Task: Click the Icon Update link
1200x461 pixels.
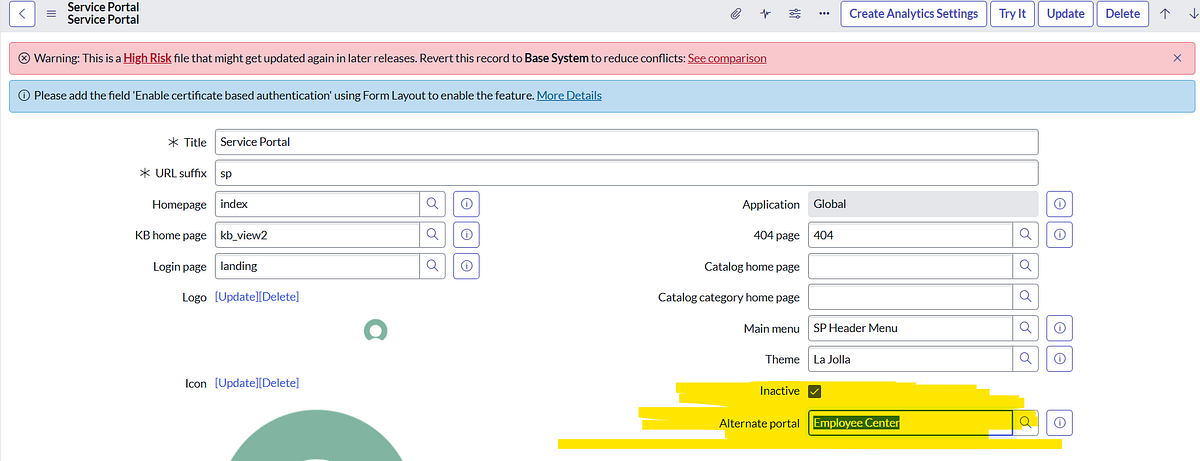Action: click(x=236, y=383)
